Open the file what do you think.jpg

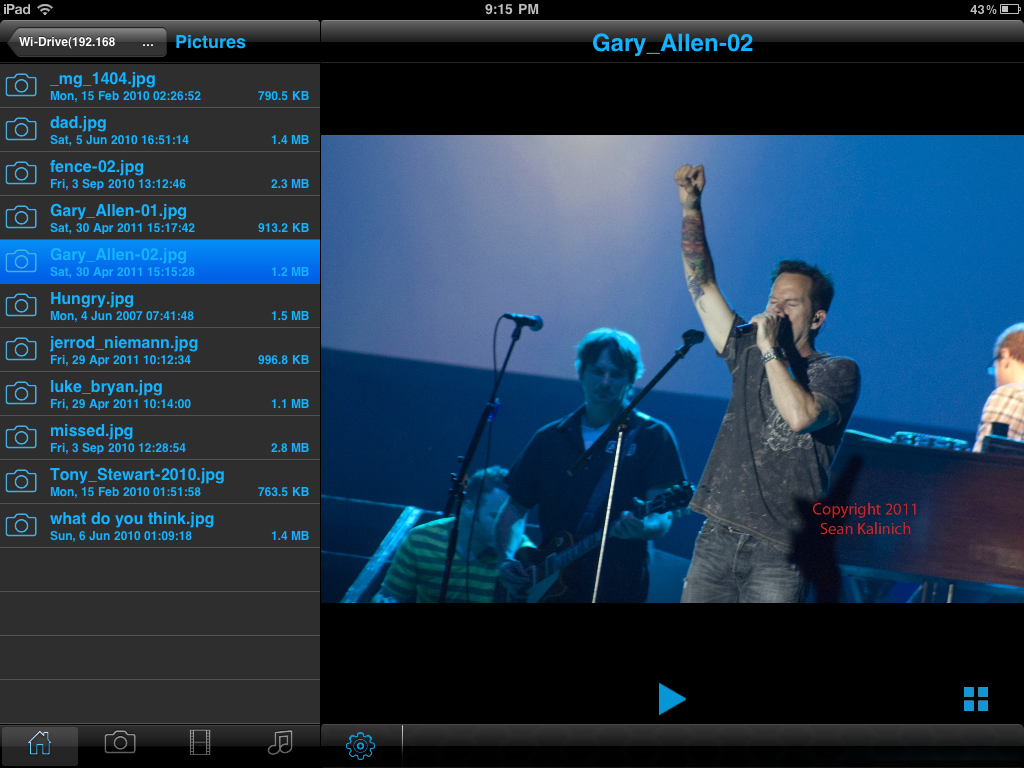tap(160, 526)
